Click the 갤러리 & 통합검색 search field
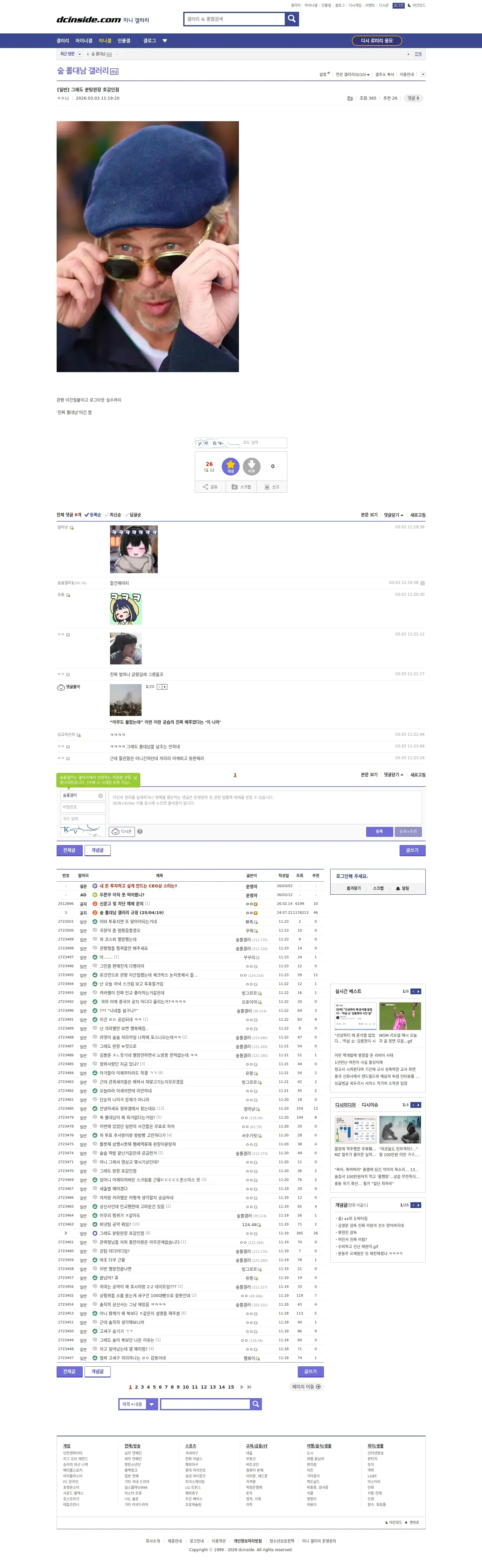 point(234,19)
